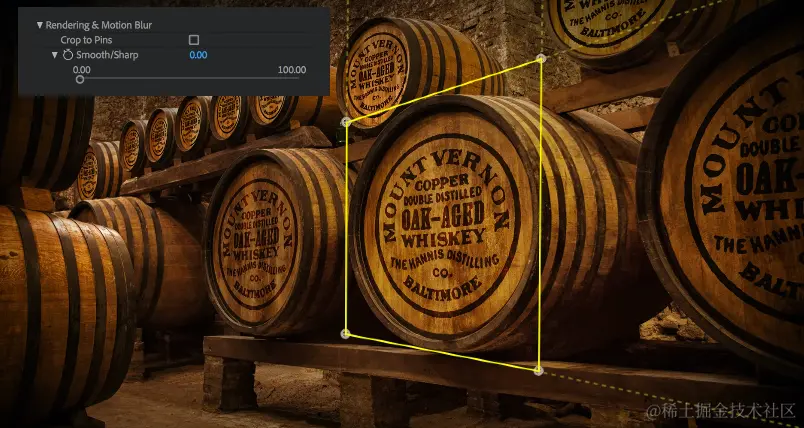Click the Rendering & Motion Blur label
This screenshot has height=428, width=804.
pos(99,25)
